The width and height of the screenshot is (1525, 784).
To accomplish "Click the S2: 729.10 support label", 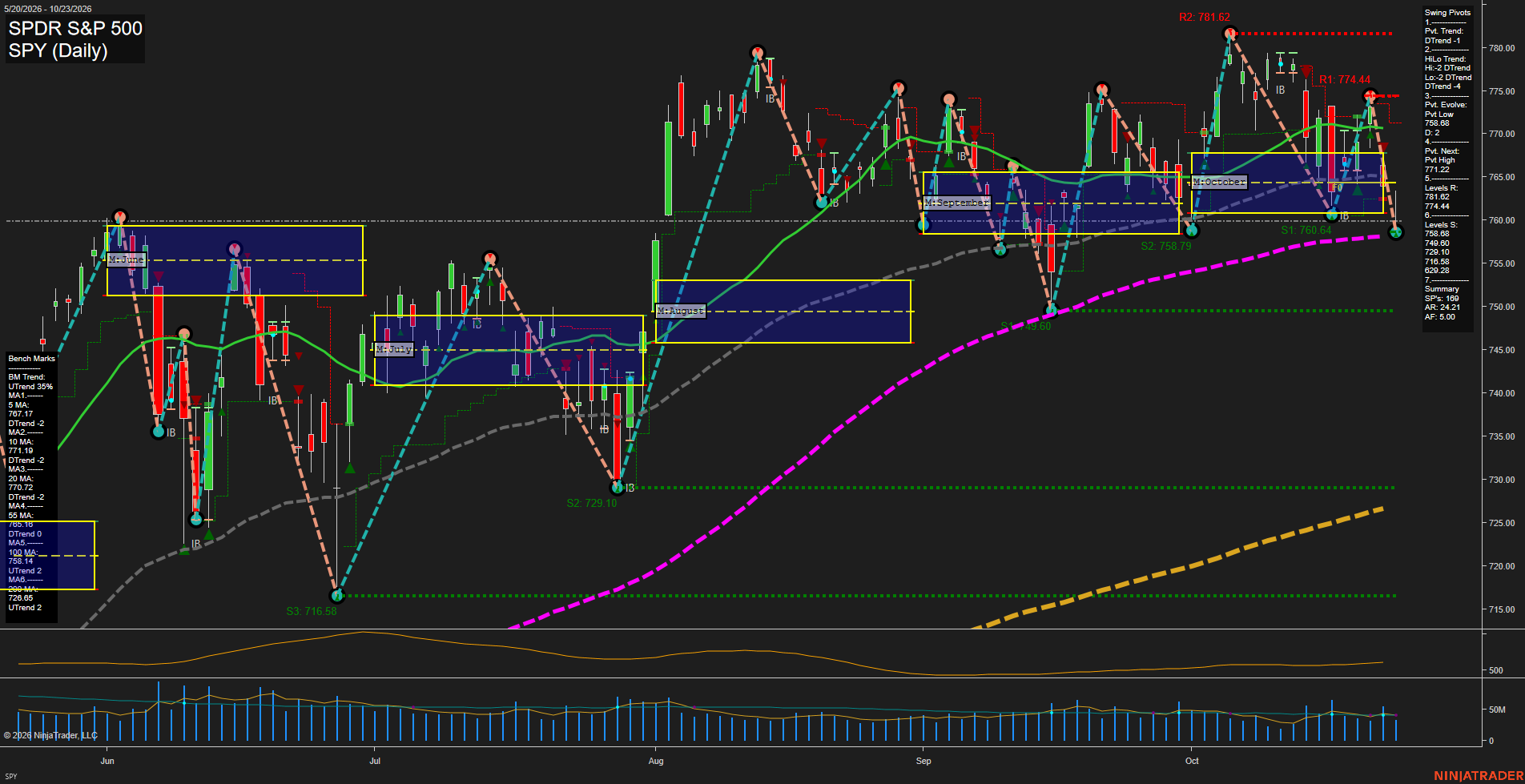I will (x=592, y=503).
